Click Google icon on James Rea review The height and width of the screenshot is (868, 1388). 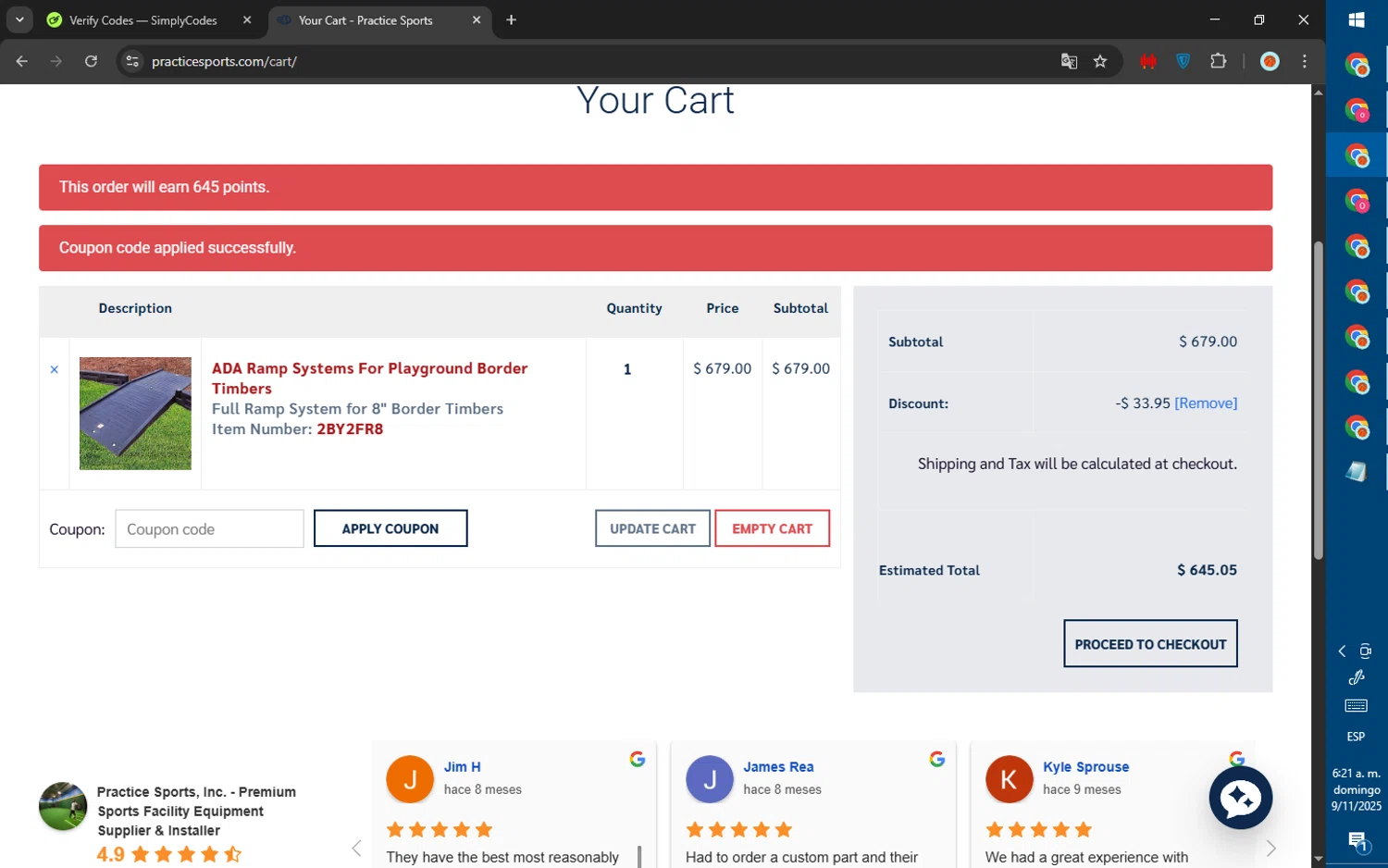936,759
